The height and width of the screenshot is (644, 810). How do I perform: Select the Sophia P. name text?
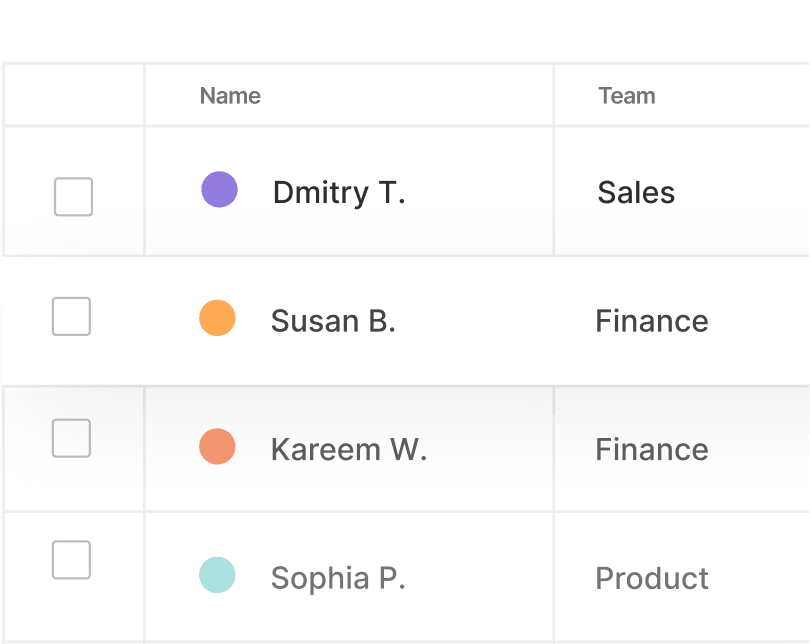coord(338,578)
